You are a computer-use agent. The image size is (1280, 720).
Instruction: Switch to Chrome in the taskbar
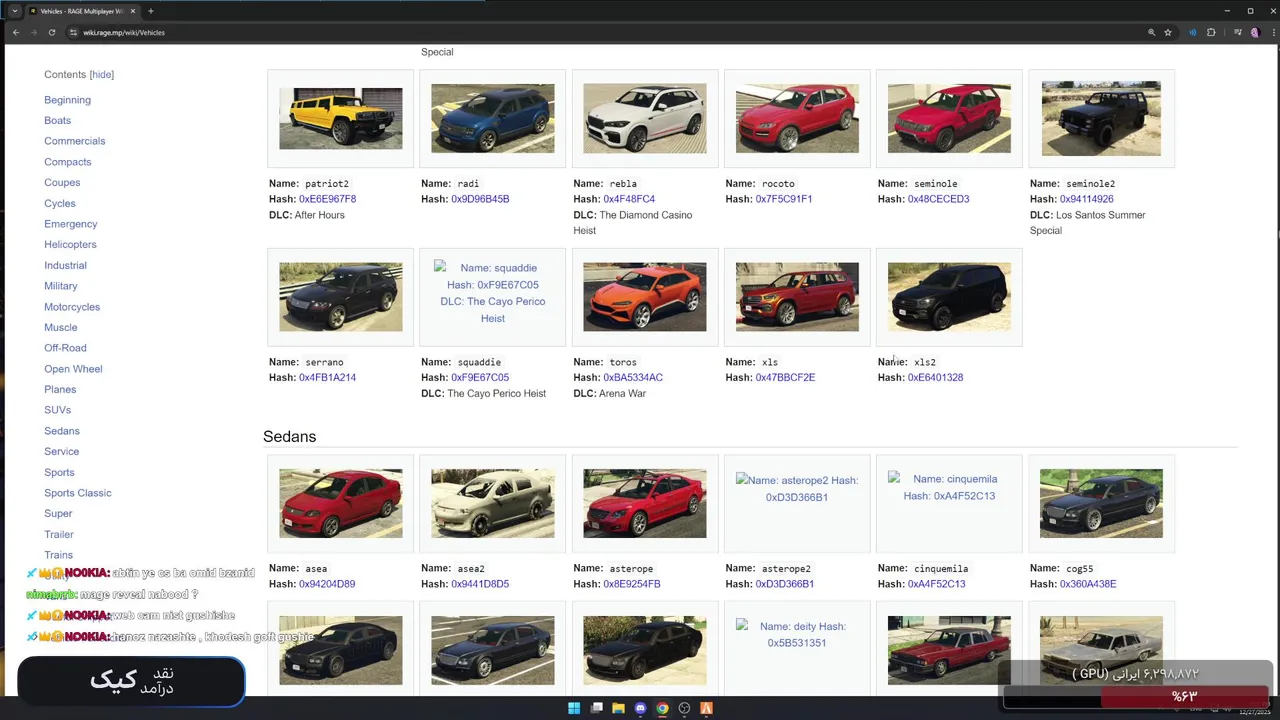[x=662, y=708]
